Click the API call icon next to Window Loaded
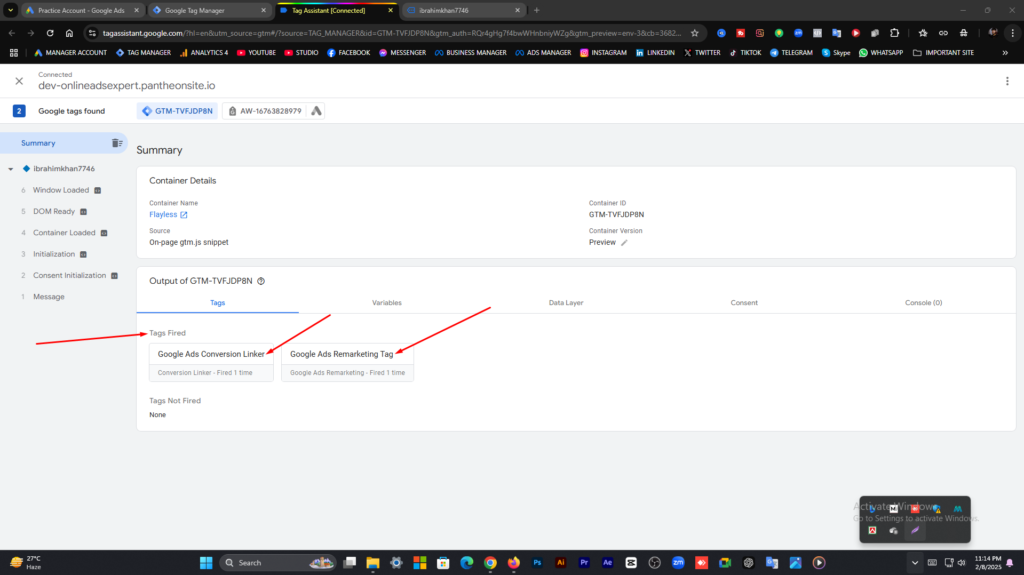The height and width of the screenshot is (575, 1024). pos(98,191)
